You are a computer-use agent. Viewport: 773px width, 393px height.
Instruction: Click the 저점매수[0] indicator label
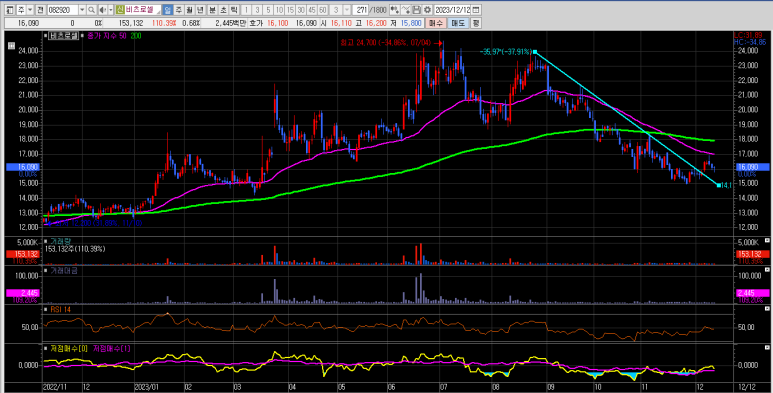point(69,349)
